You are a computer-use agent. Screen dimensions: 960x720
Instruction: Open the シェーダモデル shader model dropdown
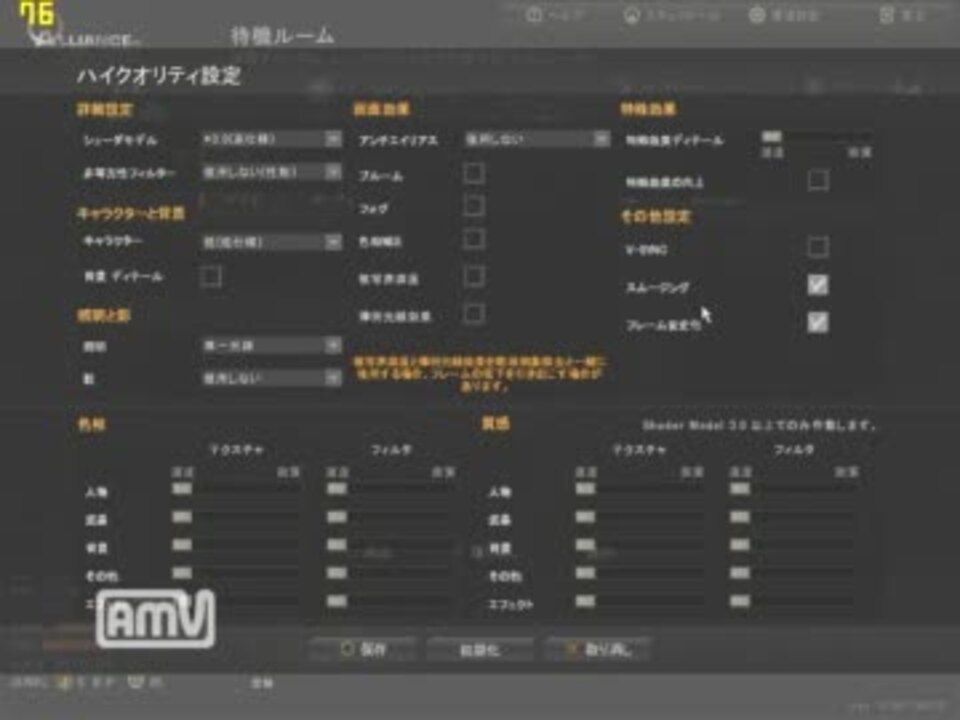271,139
